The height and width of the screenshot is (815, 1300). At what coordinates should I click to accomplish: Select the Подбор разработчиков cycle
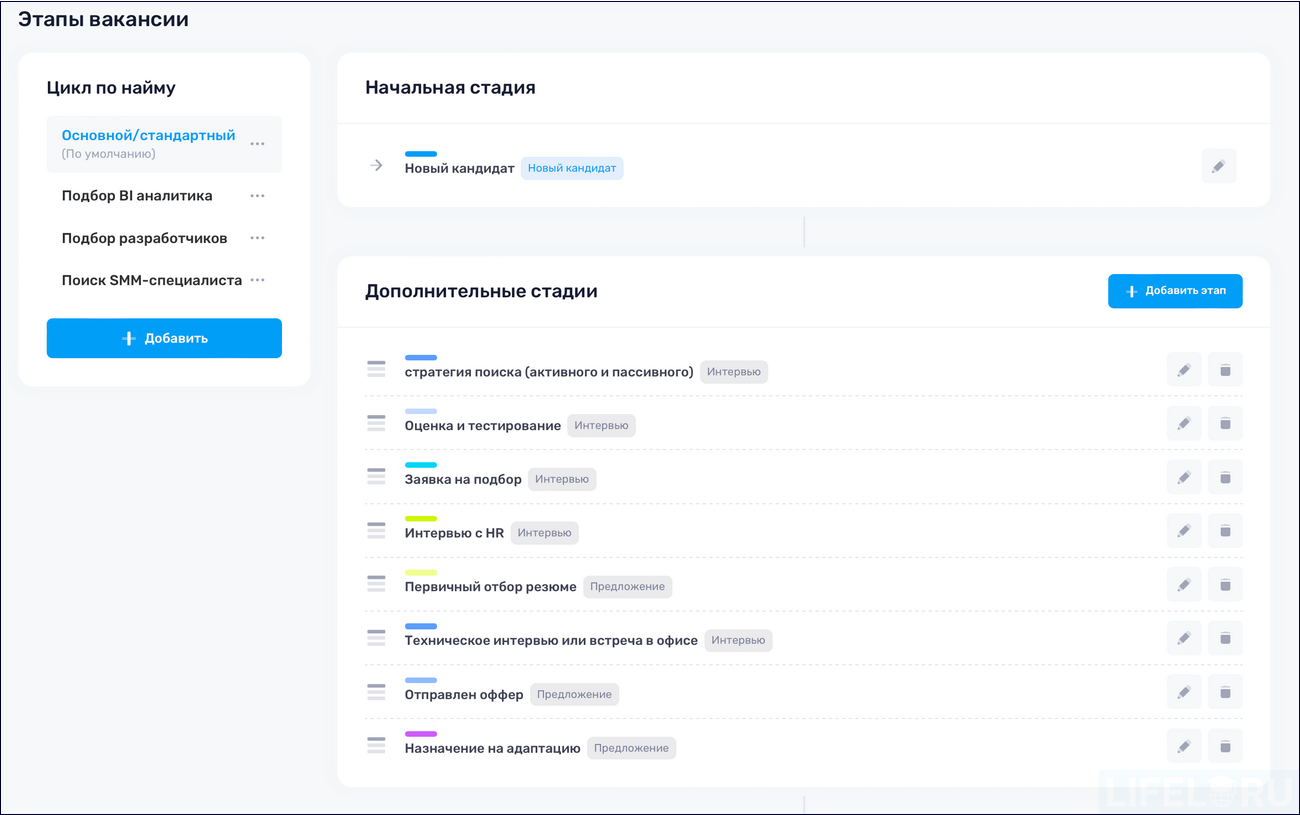coord(144,238)
